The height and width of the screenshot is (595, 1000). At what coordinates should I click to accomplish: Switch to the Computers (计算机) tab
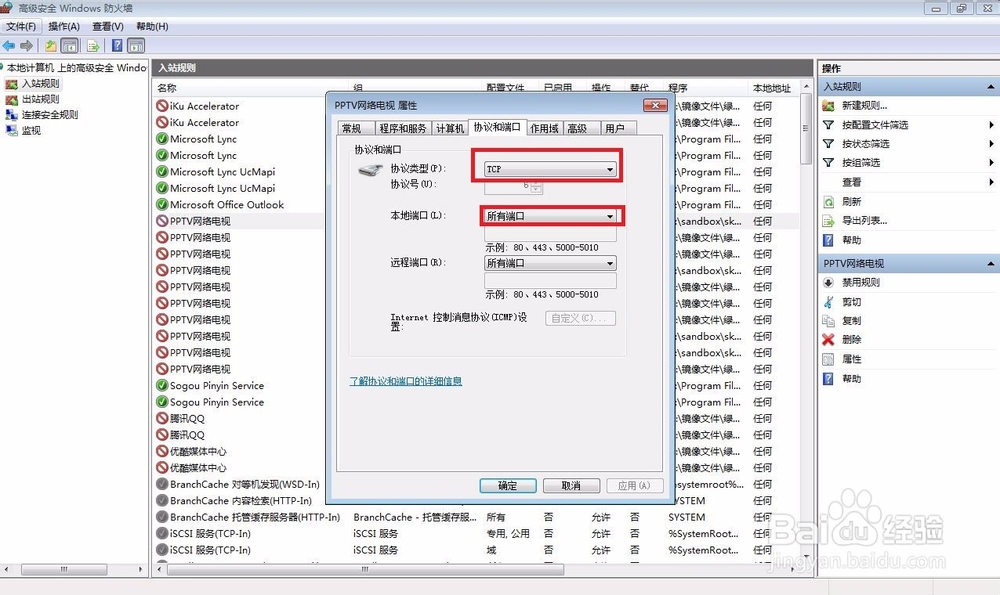click(x=450, y=128)
